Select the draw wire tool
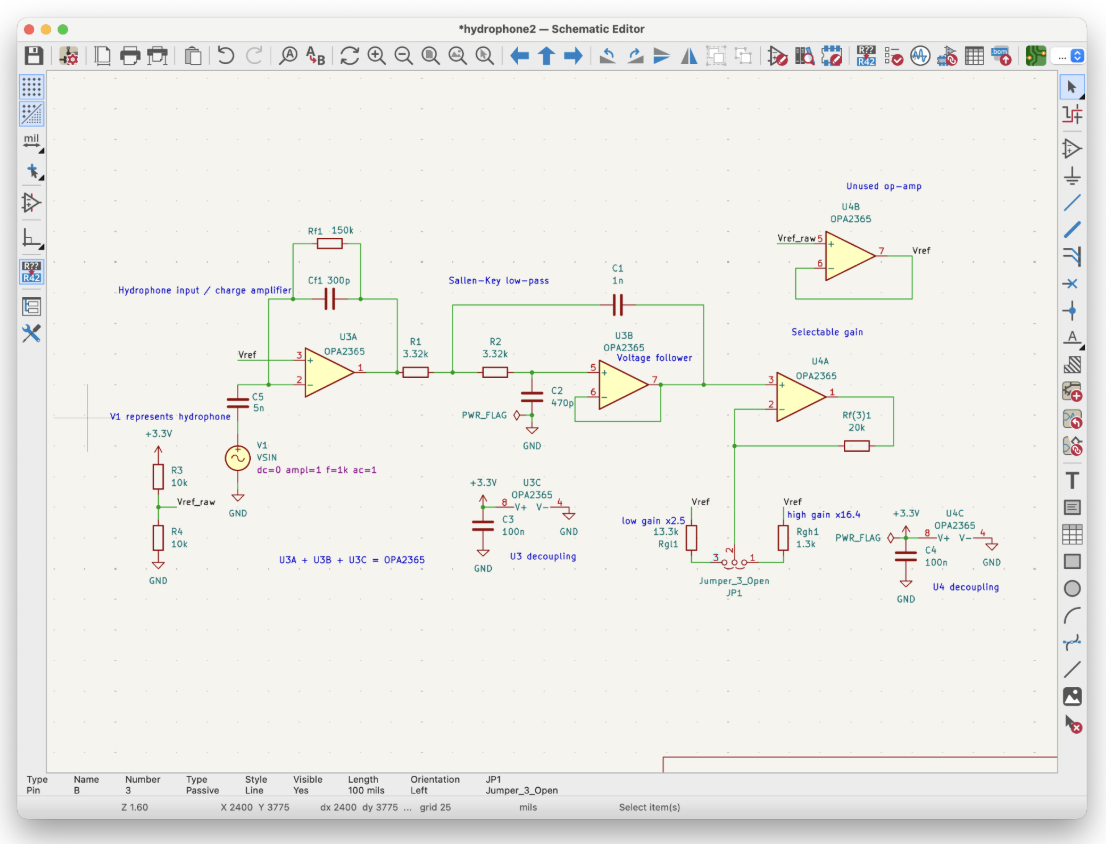The height and width of the screenshot is (844, 1106). point(1072,203)
